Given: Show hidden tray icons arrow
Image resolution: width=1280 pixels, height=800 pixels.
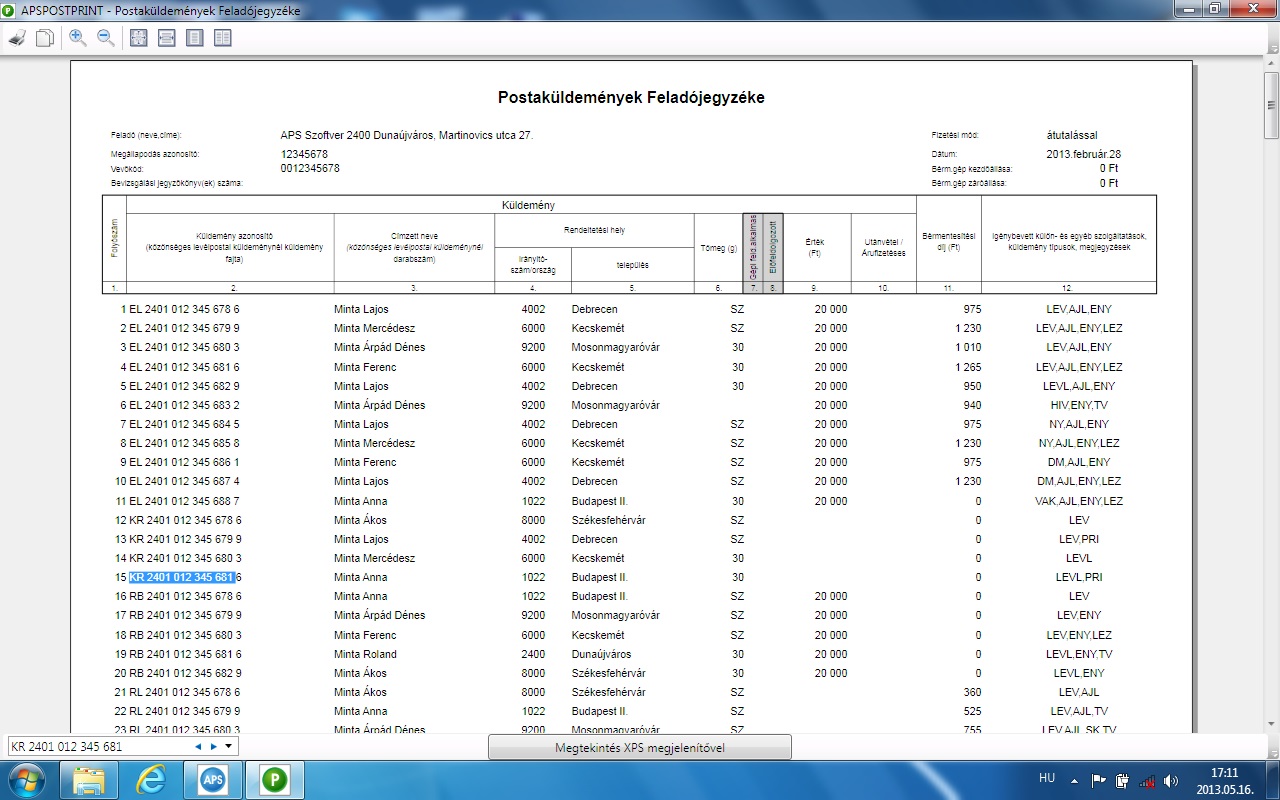Looking at the screenshot, I should click(x=1074, y=780).
